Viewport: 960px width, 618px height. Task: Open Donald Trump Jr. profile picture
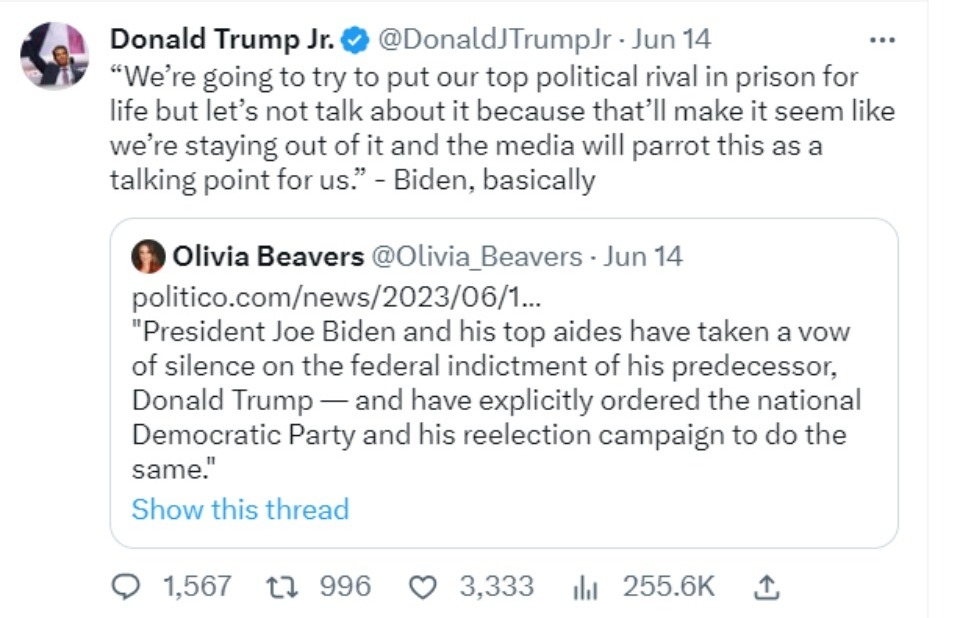(54, 54)
